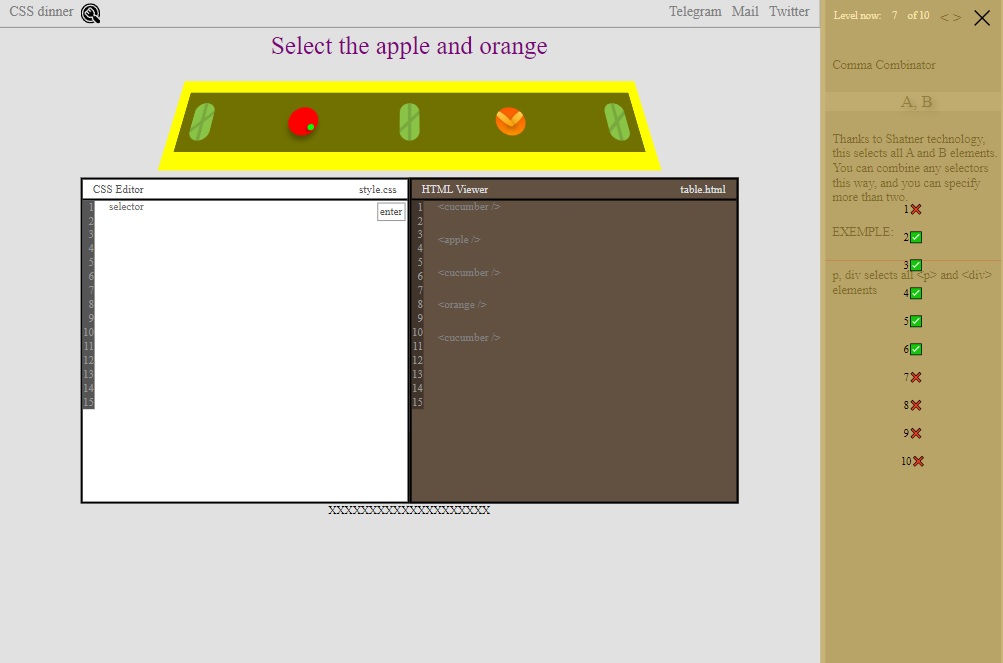The image size is (1003, 663).
Task: Open the Telegram link
Action: (695, 12)
